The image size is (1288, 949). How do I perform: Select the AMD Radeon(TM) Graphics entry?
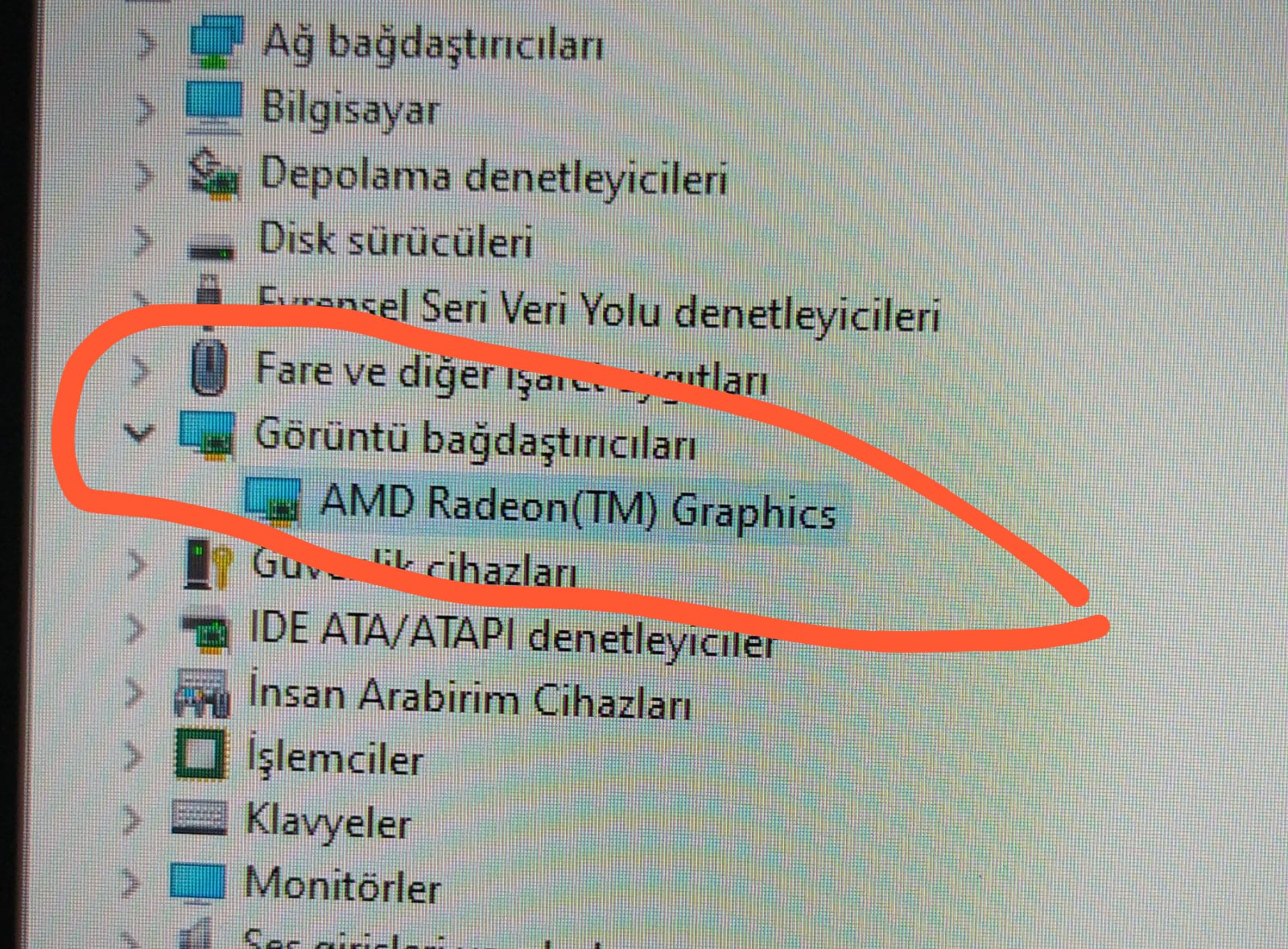(x=578, y=508)
